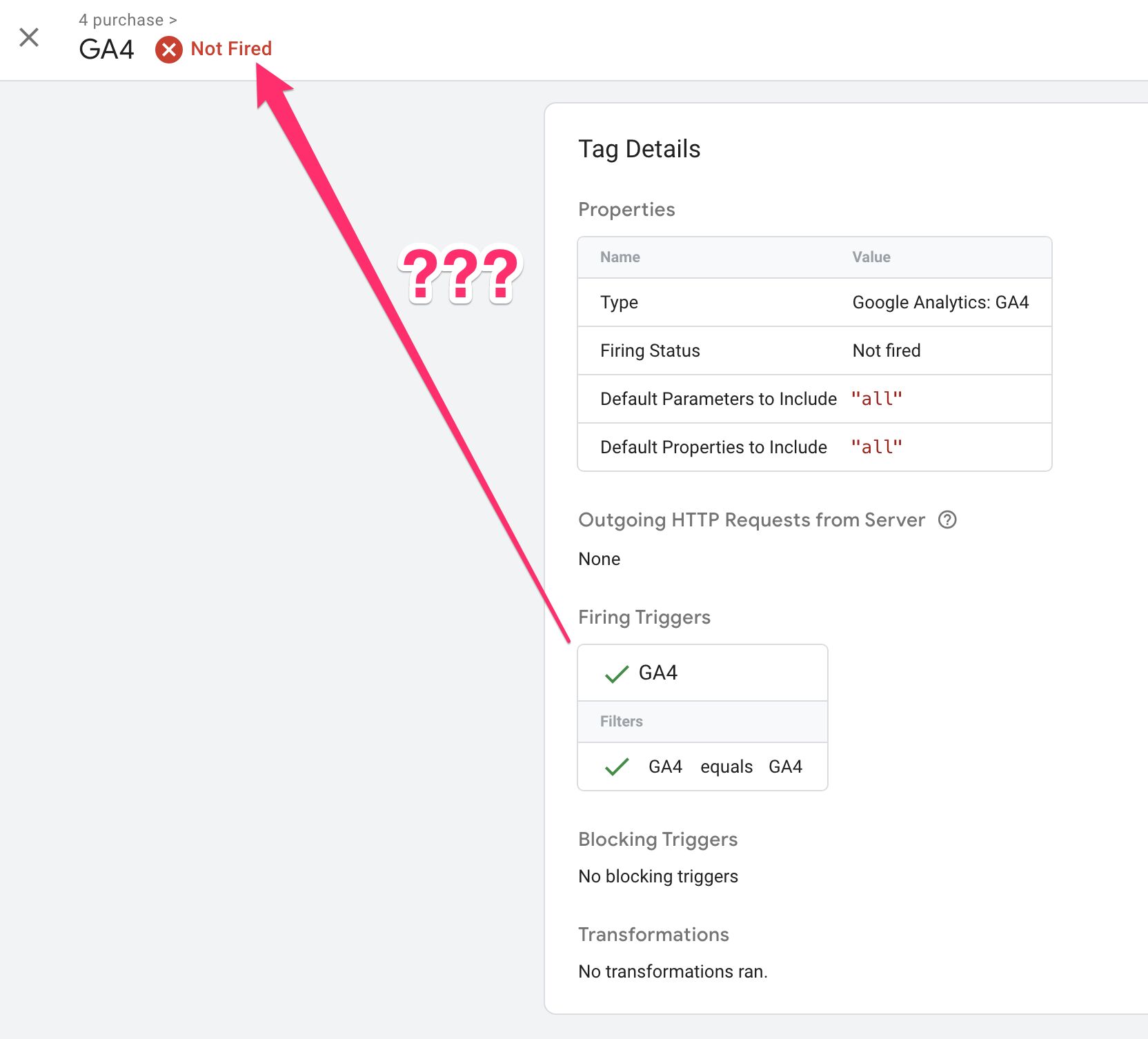This screenshot has width=1148, height=1039.
Task: Click the green checkmark beside GA4 trigger
Action: (x=616, y=673)
